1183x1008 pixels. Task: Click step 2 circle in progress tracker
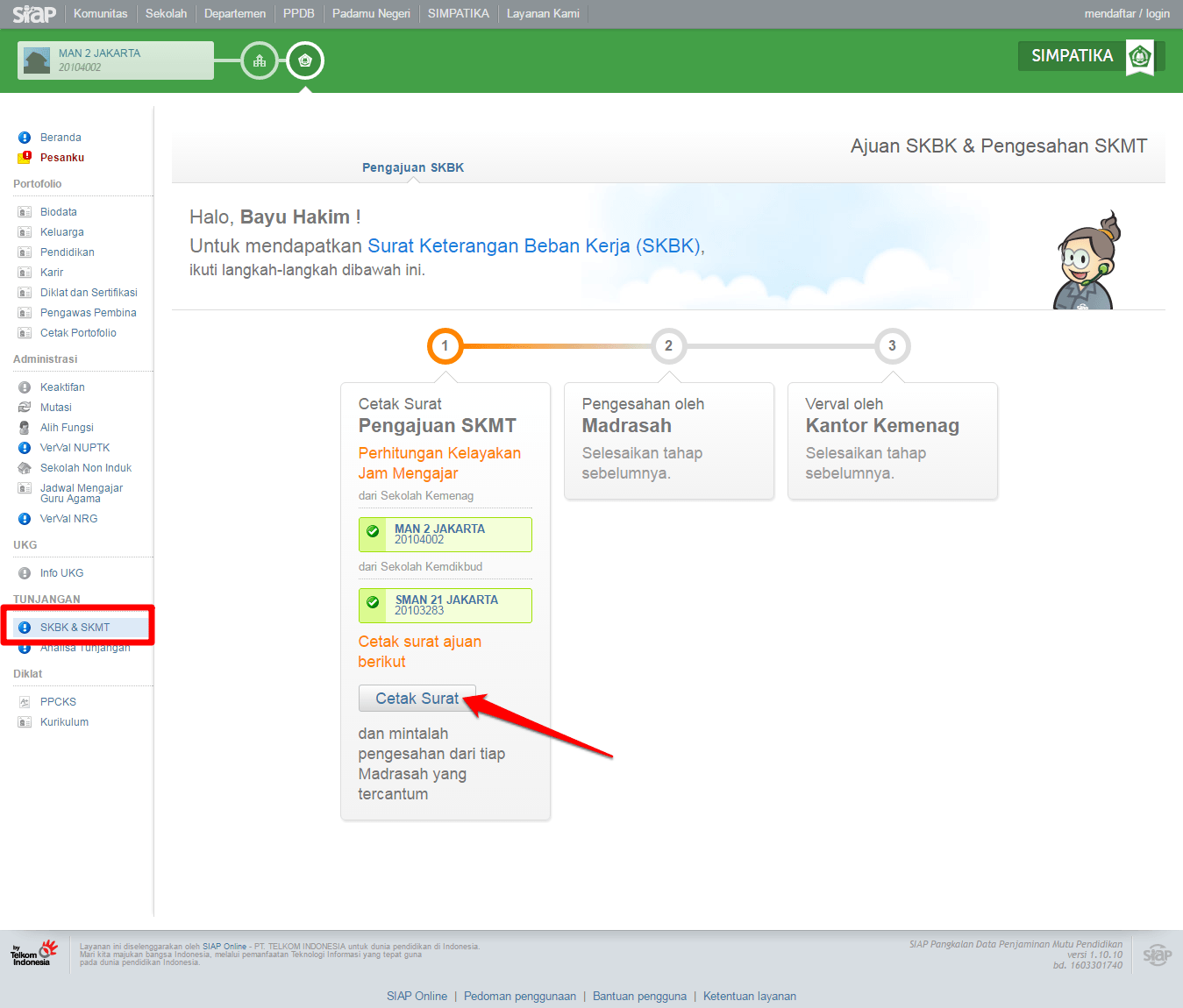668,345
